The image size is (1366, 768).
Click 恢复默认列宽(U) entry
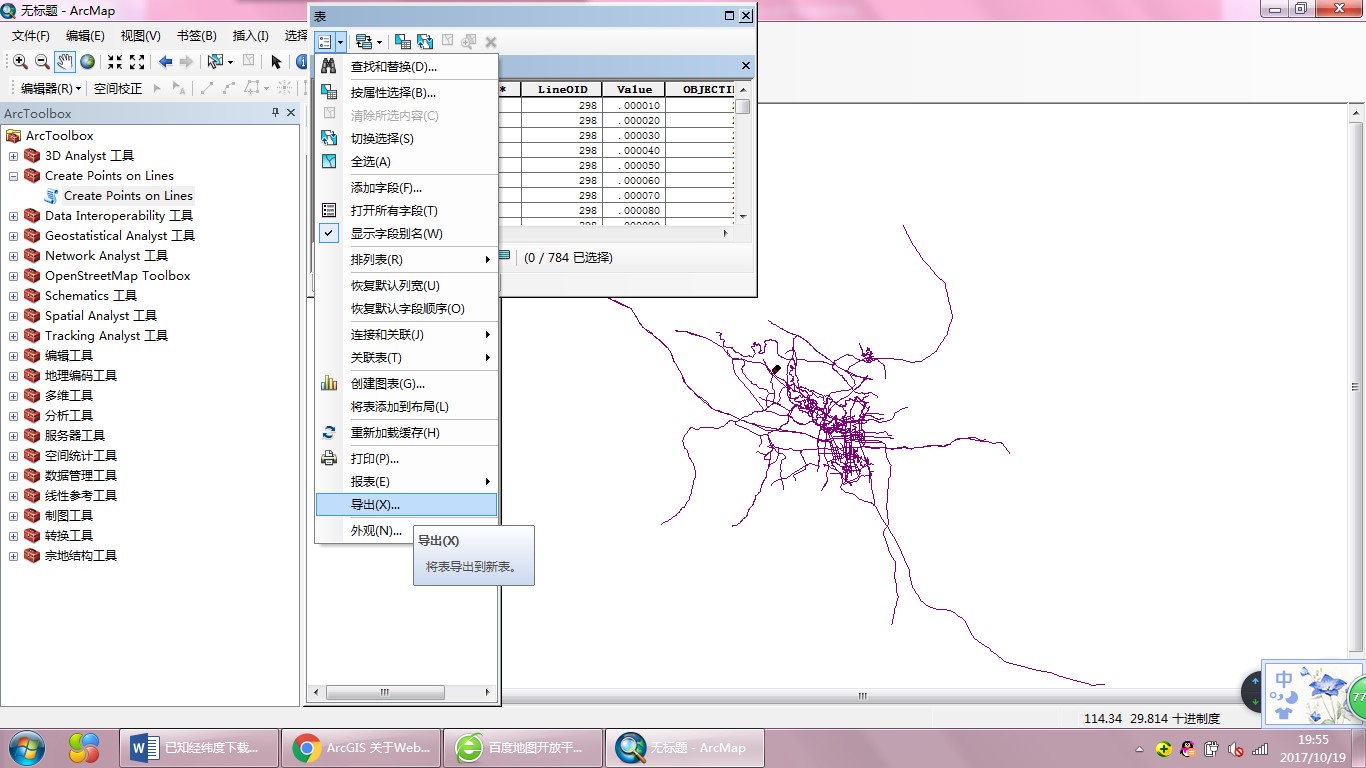pos(406,285)
